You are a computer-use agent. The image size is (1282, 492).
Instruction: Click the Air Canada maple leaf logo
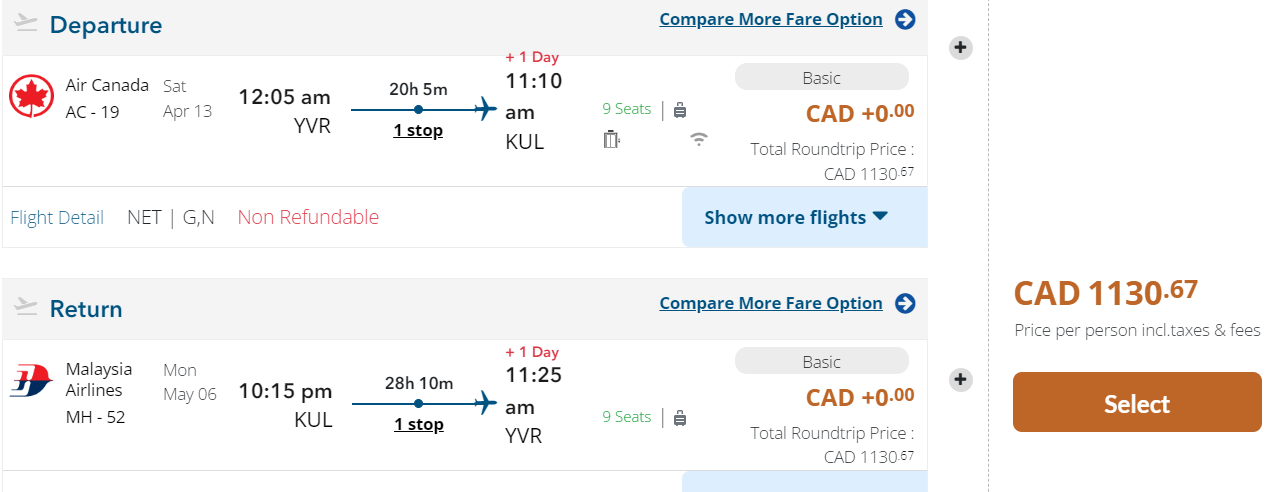pos(31,97)
